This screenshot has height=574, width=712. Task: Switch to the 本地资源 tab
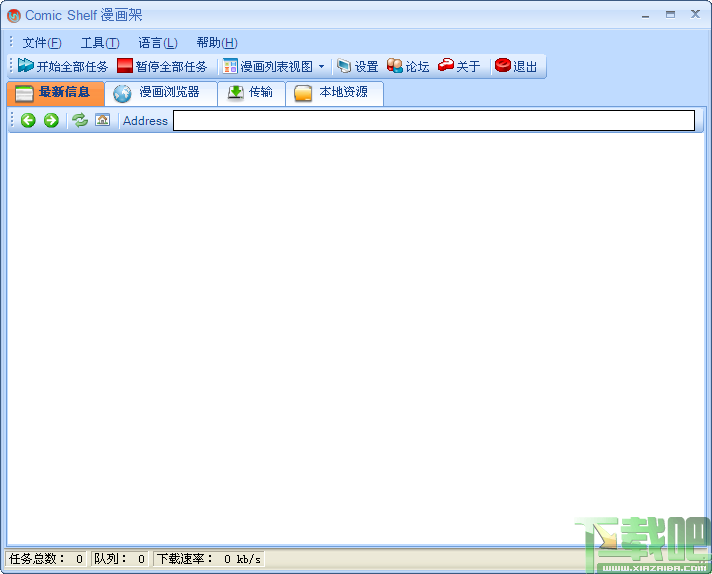(334, 94)
